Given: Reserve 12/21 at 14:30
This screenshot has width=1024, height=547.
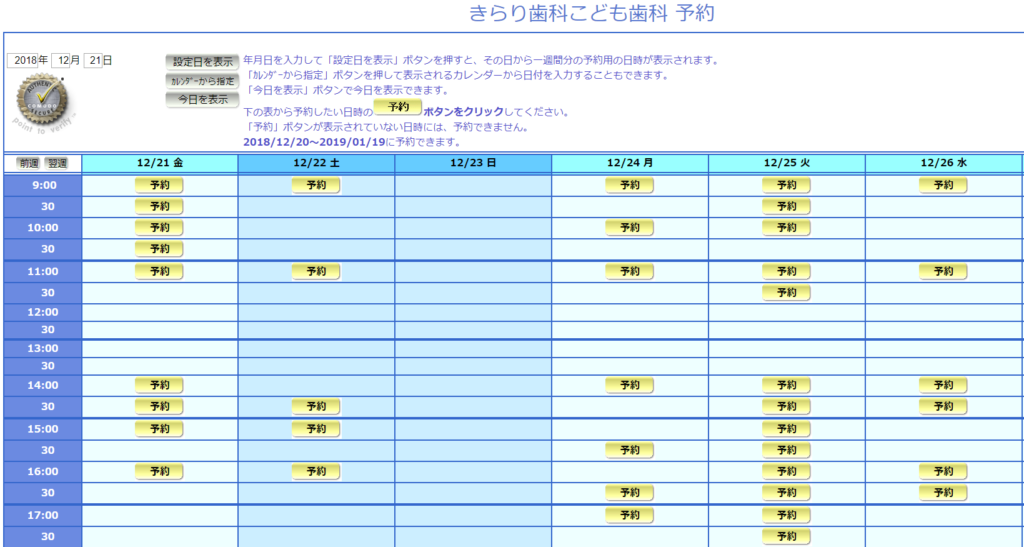Looking at the screenshot, I should pyautogui.click(x=159, y=407).
